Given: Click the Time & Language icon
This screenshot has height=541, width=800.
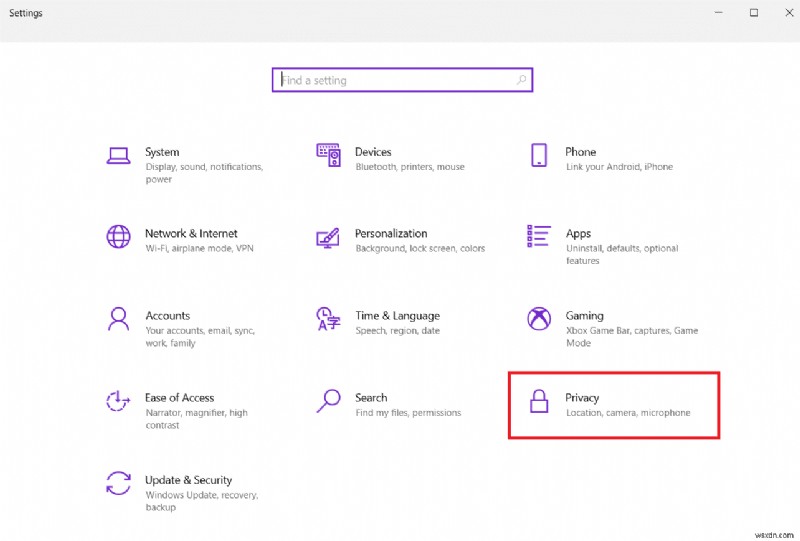Looking at the screenshot, I should 328,319.
